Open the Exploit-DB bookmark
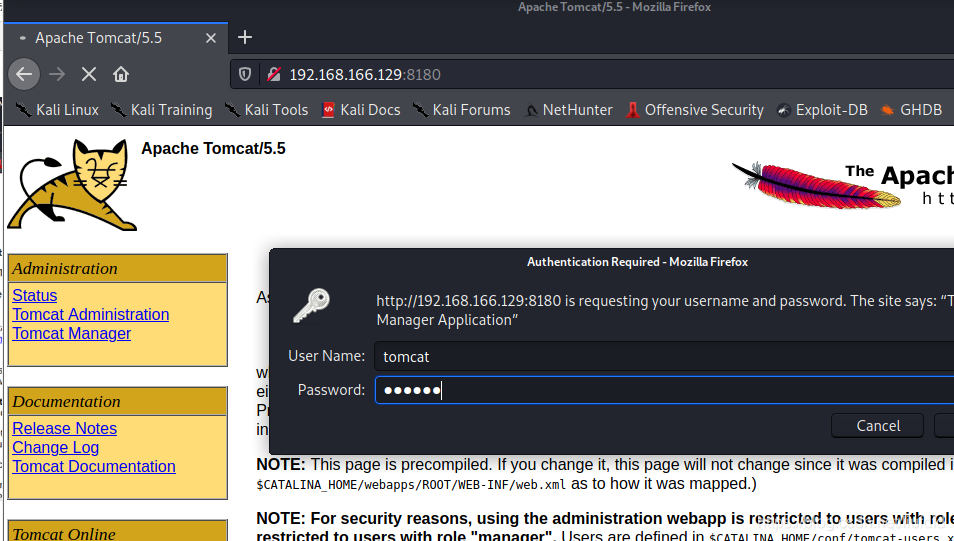954x541 pixels. pyautogui.click(x=822, y=110)
